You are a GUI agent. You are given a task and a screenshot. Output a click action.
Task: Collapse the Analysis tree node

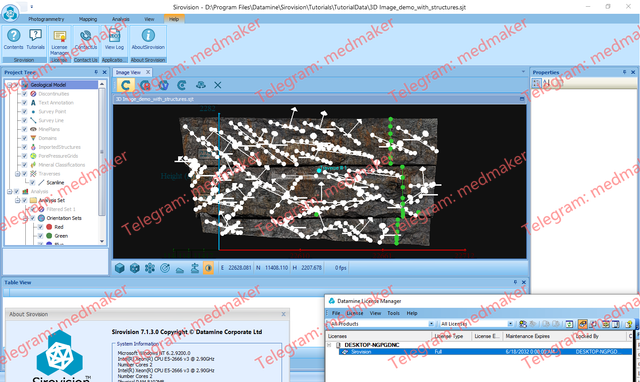tap(9, 191)
